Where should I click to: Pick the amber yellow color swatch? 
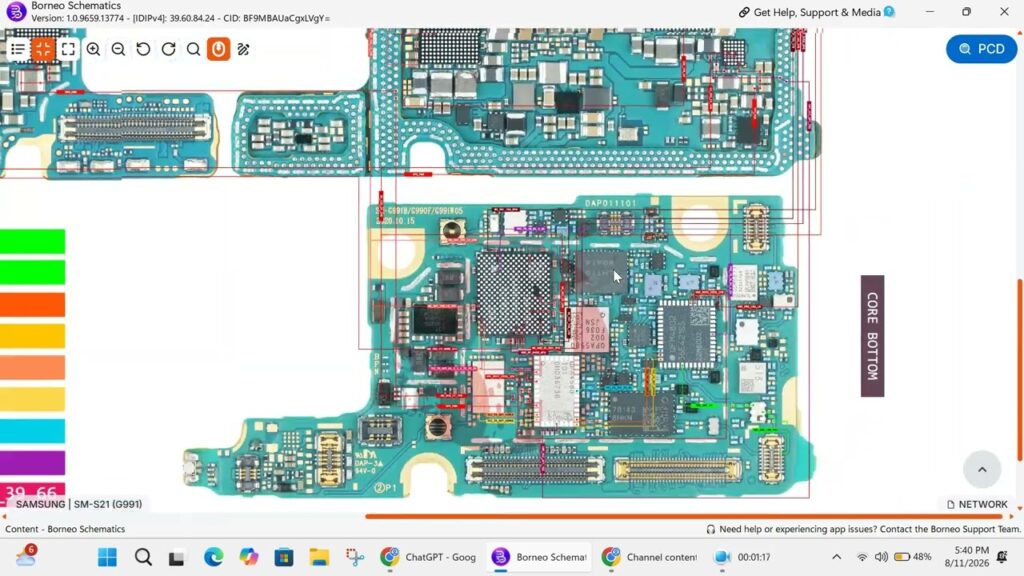[32, 336]
